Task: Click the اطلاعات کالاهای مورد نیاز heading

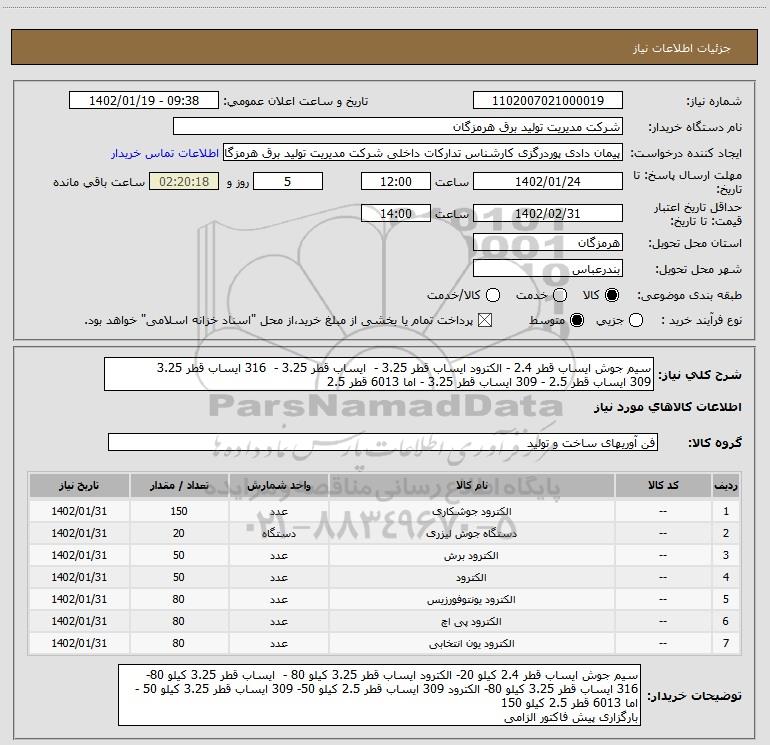Action: [x=667, y=407]
